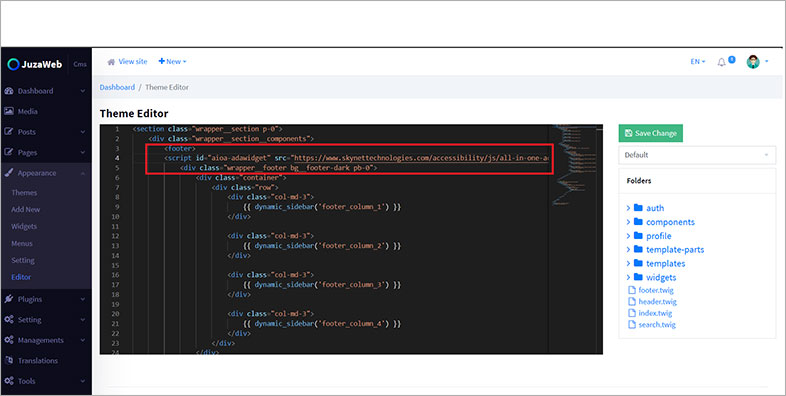Click the Managements gears icon

coord(9,340)
